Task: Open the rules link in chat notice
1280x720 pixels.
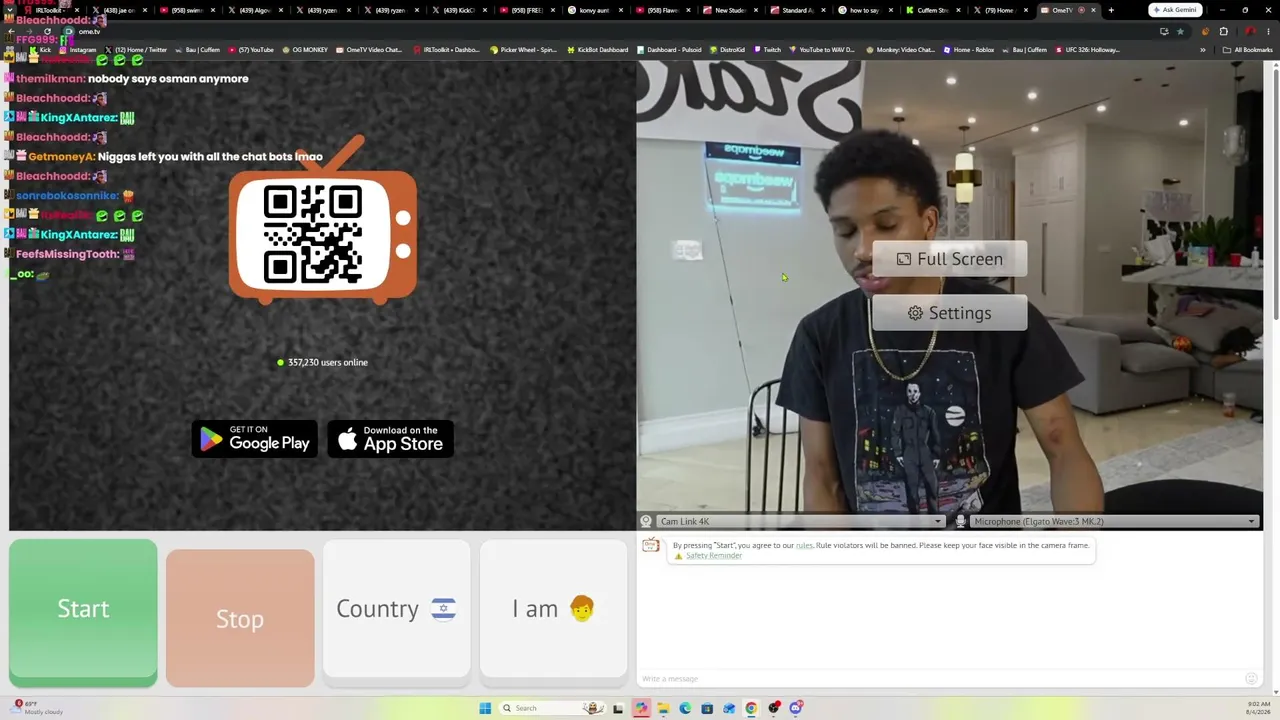Action: 804,546
